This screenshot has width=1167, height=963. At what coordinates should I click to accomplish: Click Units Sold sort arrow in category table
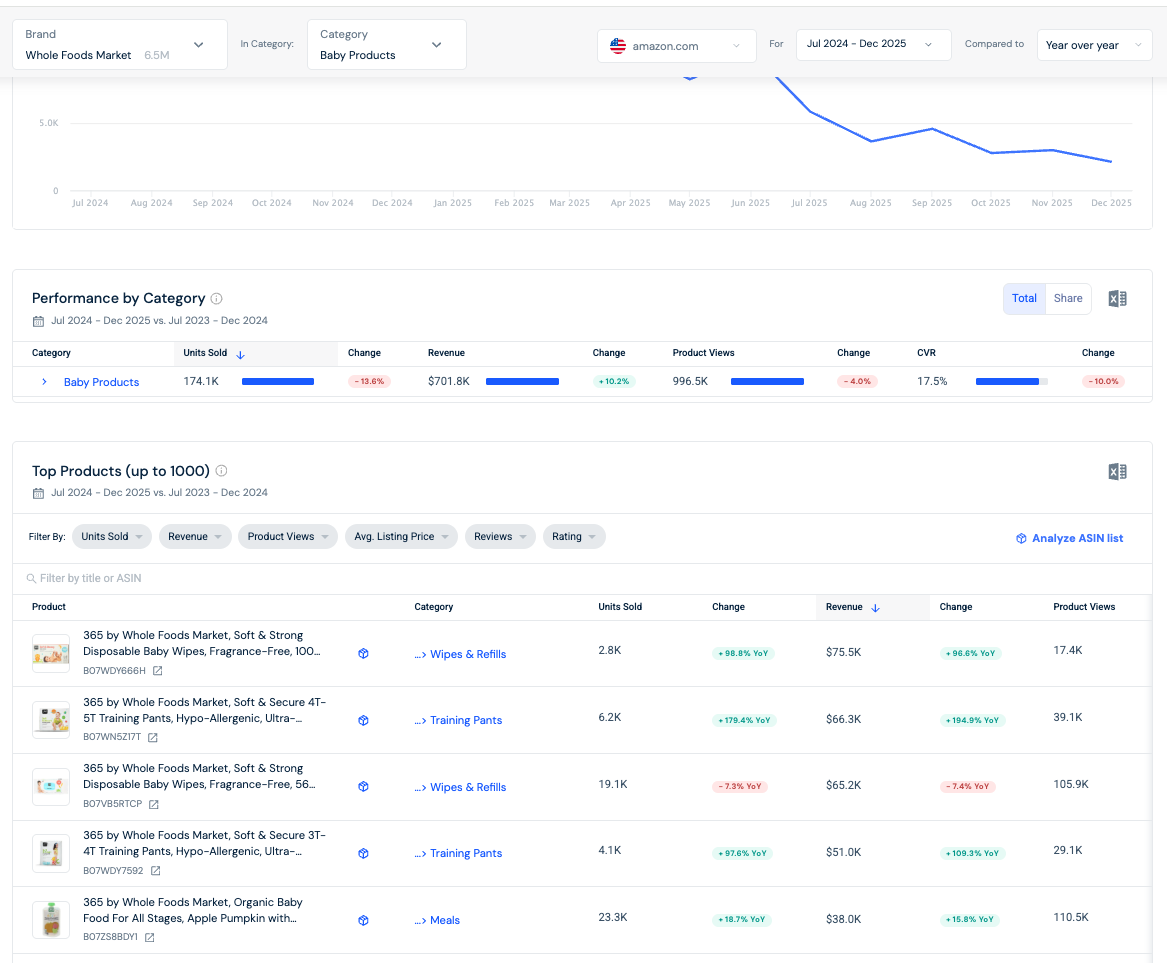tap(240, 354)
